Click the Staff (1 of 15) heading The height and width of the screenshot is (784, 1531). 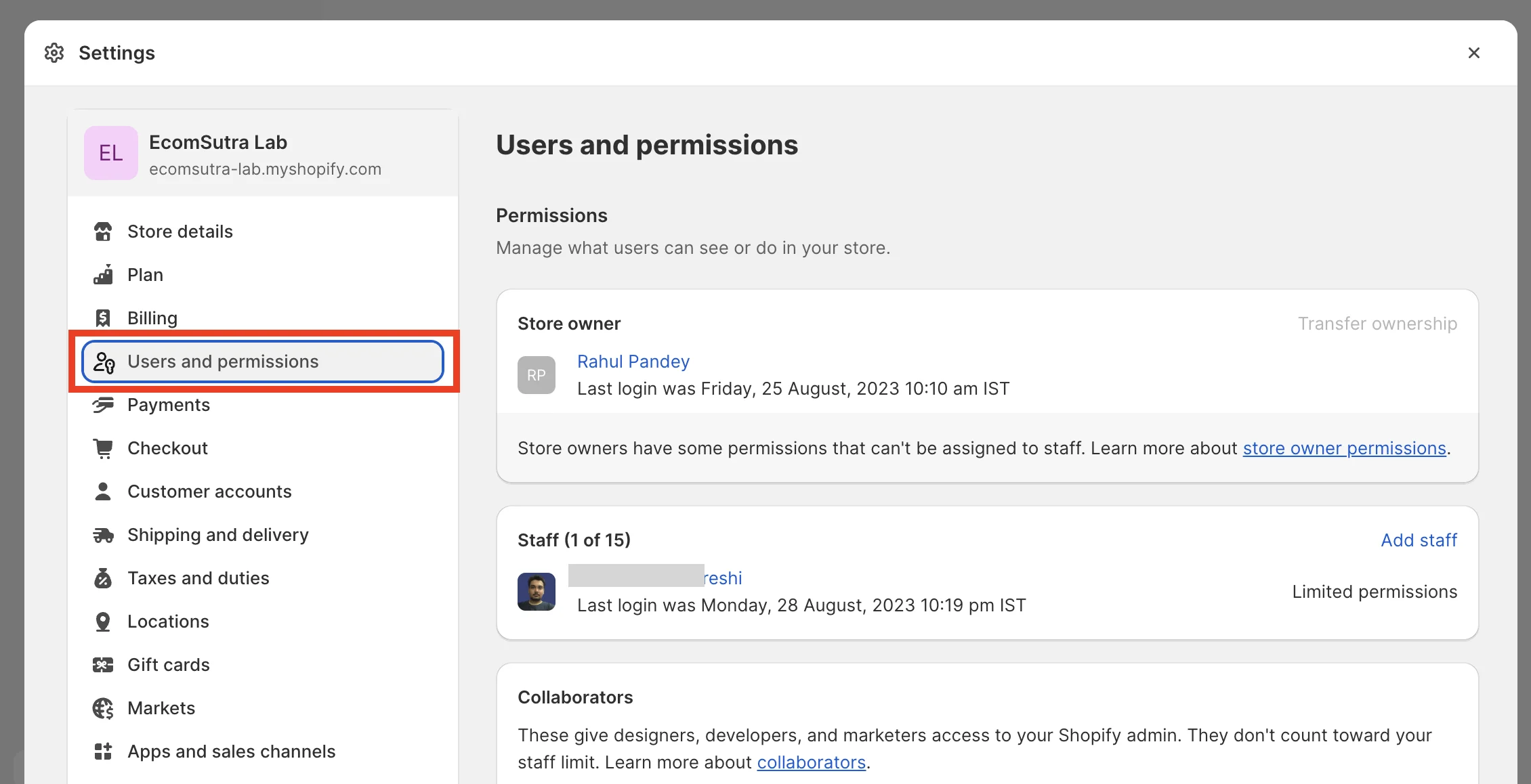(x=574, y=540)
